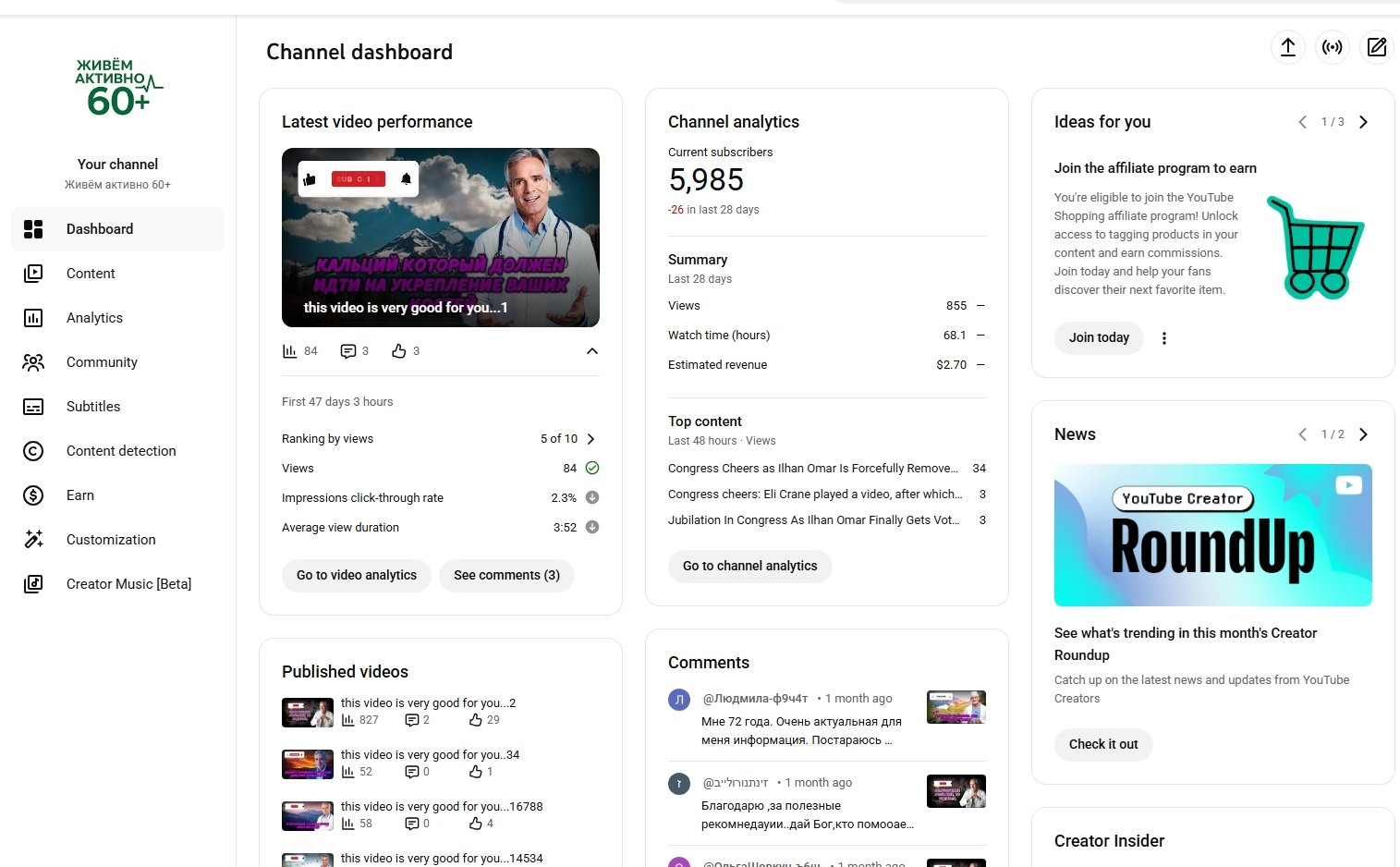Open Content from the sidebar

tap(91, 274)
